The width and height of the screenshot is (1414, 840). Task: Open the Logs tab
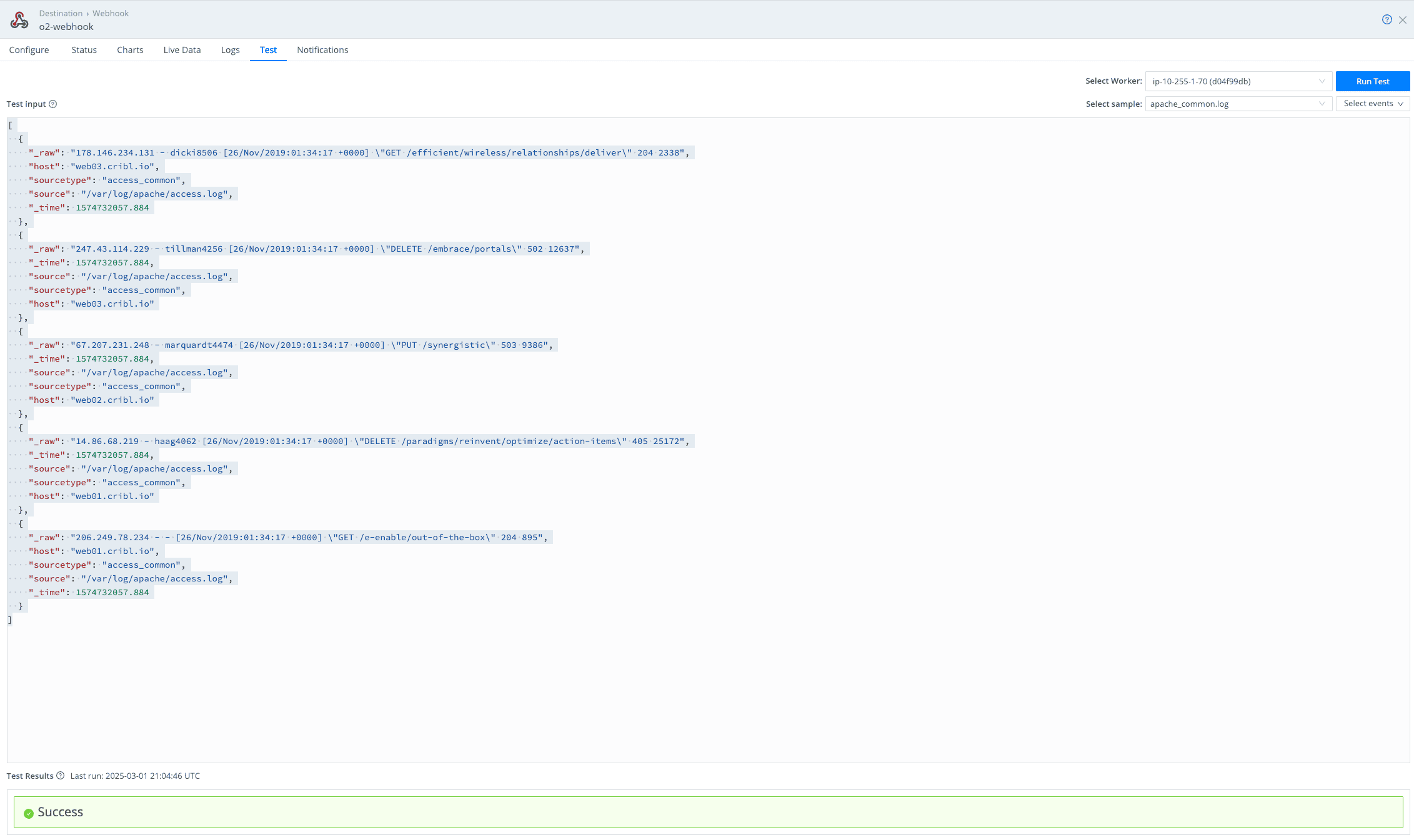(x=230, y=50)
